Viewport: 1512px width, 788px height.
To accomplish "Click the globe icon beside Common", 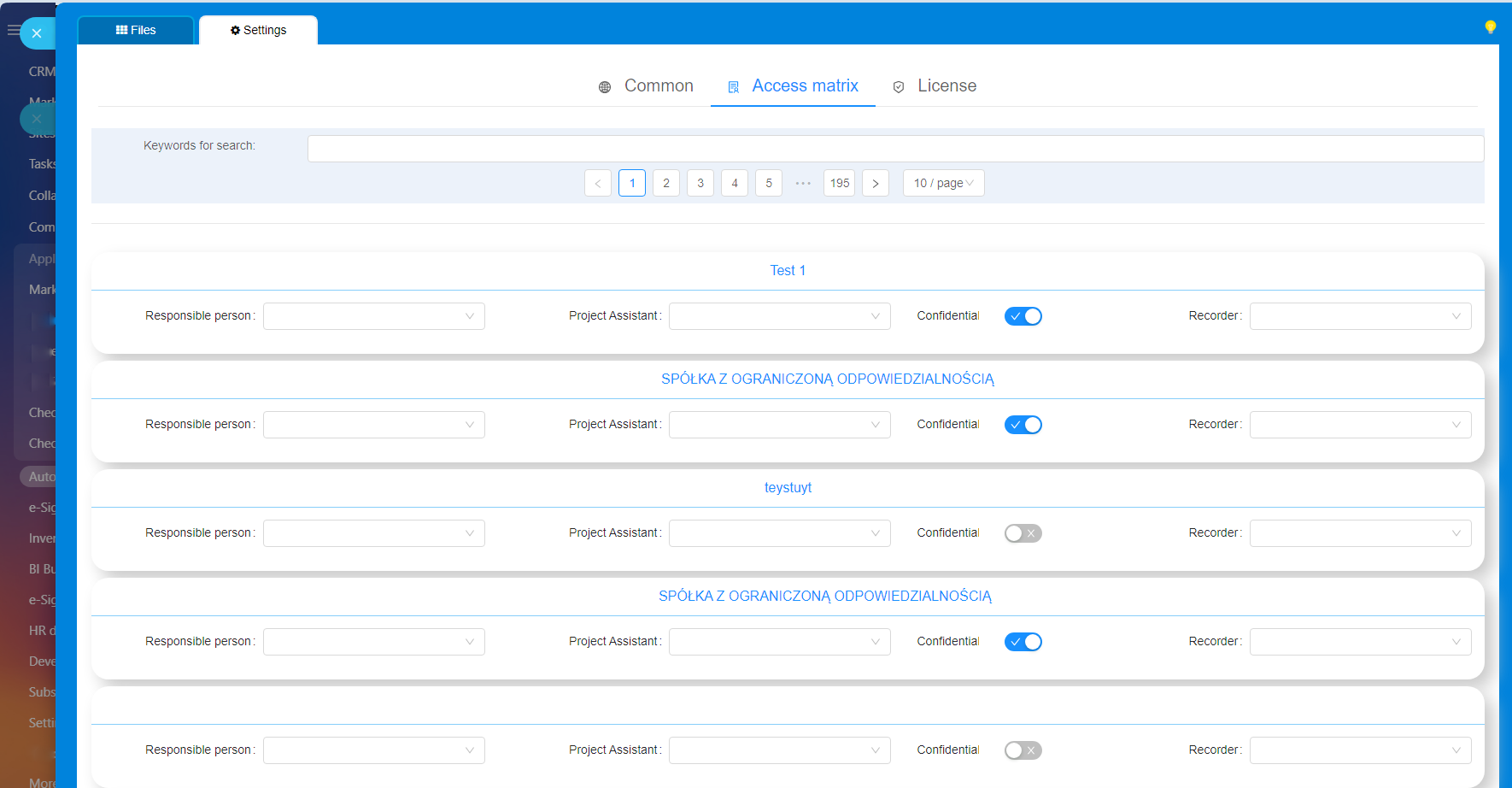I will 605,87.
